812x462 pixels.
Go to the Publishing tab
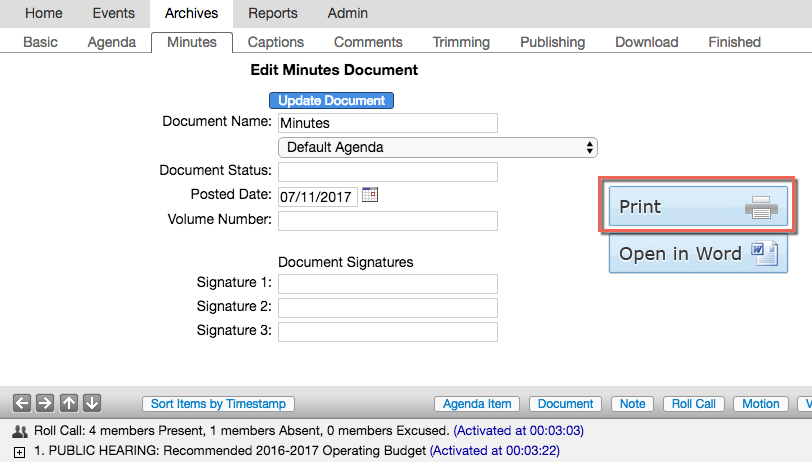coord(552,42)
